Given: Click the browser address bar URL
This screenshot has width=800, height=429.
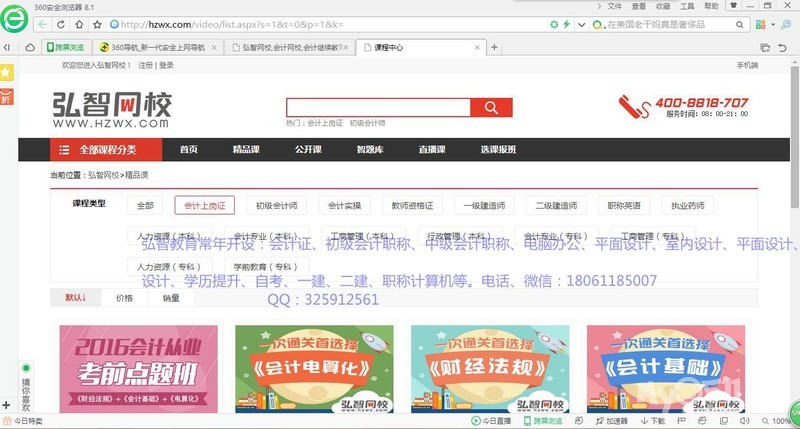Looking at the screenshot, I should (x=232, y=24).
